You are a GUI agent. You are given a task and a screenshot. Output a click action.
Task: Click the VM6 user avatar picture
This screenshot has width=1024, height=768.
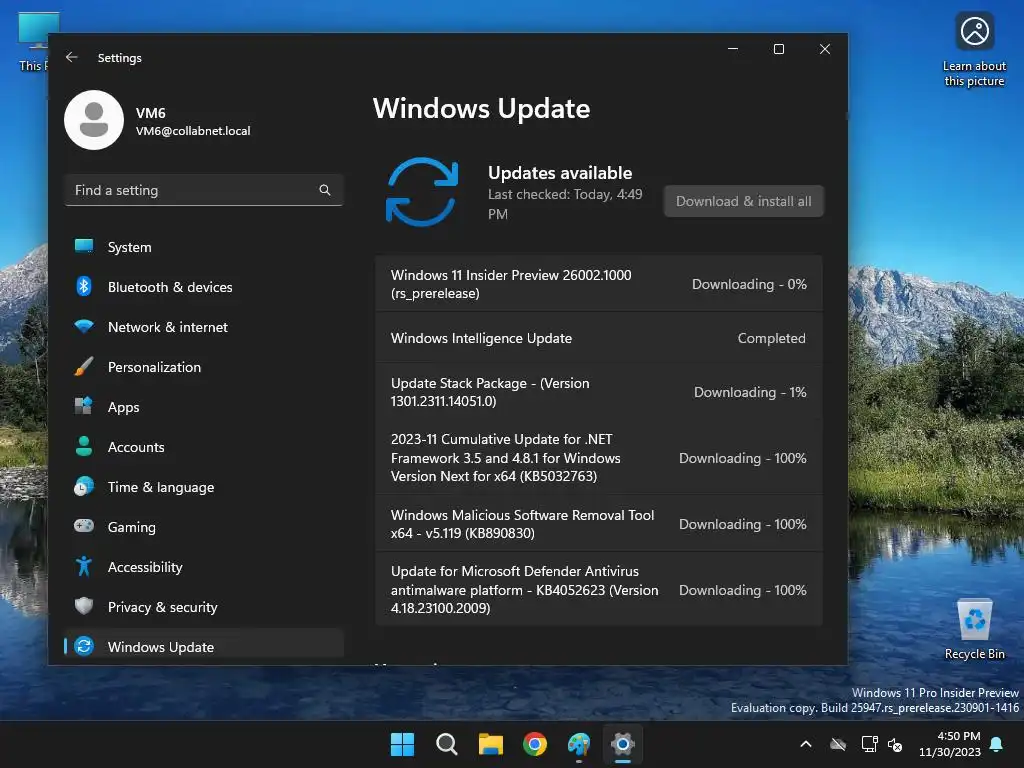coord(94,120)
